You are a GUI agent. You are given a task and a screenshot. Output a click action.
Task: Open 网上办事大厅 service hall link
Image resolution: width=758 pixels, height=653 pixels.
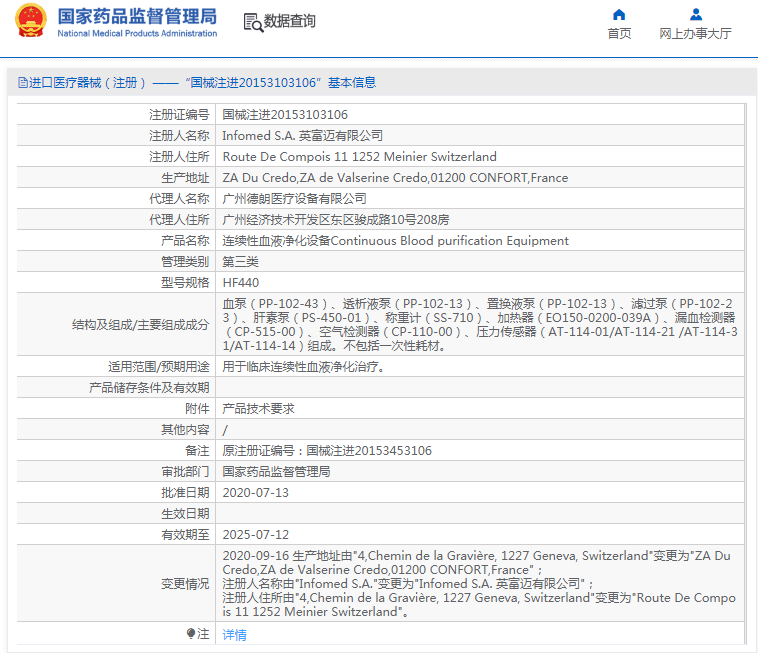pos(695,33)
